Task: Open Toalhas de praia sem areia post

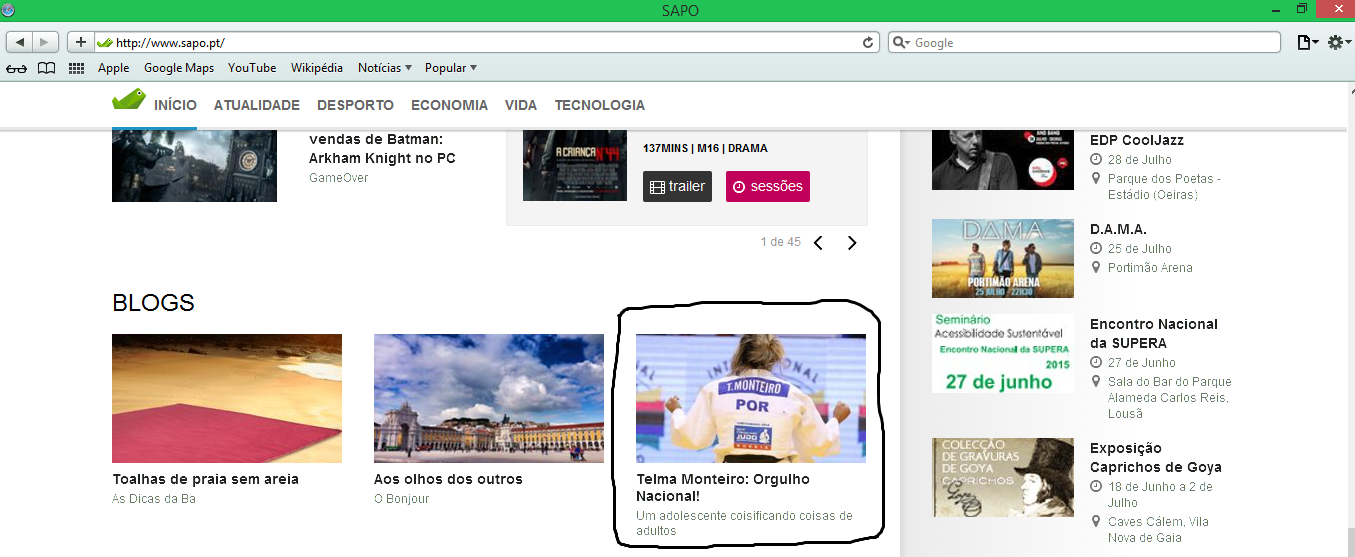Action: coord(205,479)
